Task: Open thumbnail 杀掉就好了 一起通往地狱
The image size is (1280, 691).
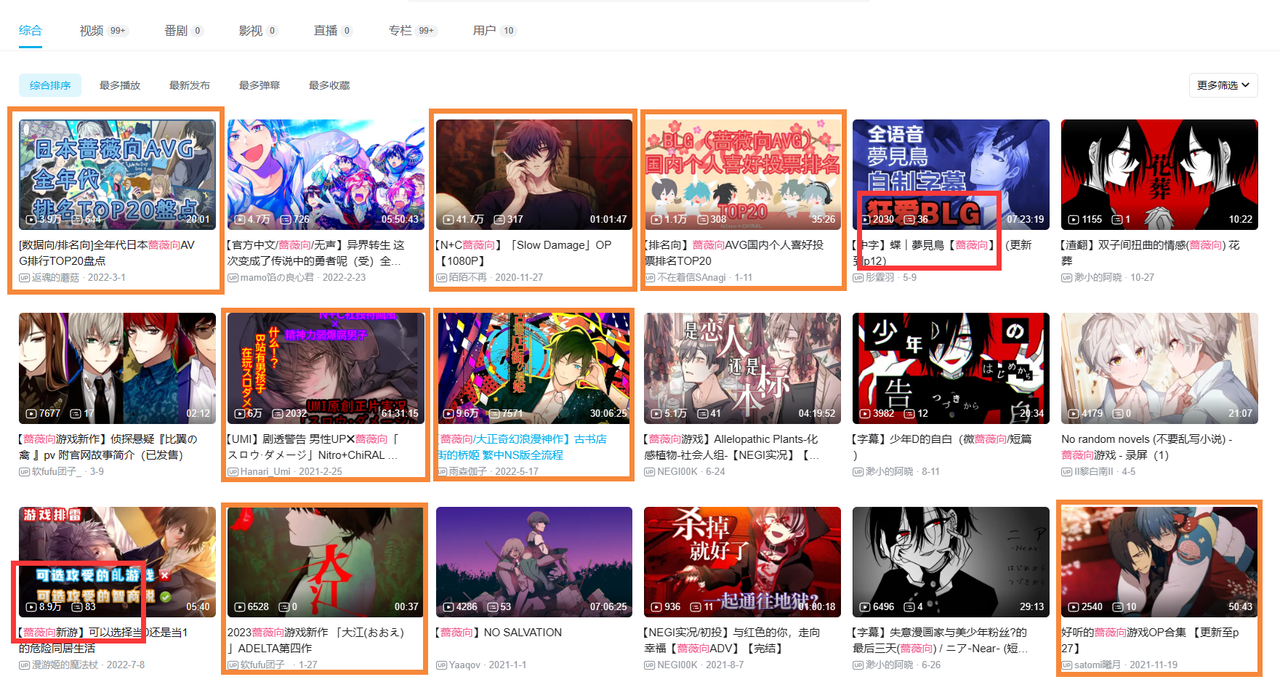Action: (x=743, y=562)
